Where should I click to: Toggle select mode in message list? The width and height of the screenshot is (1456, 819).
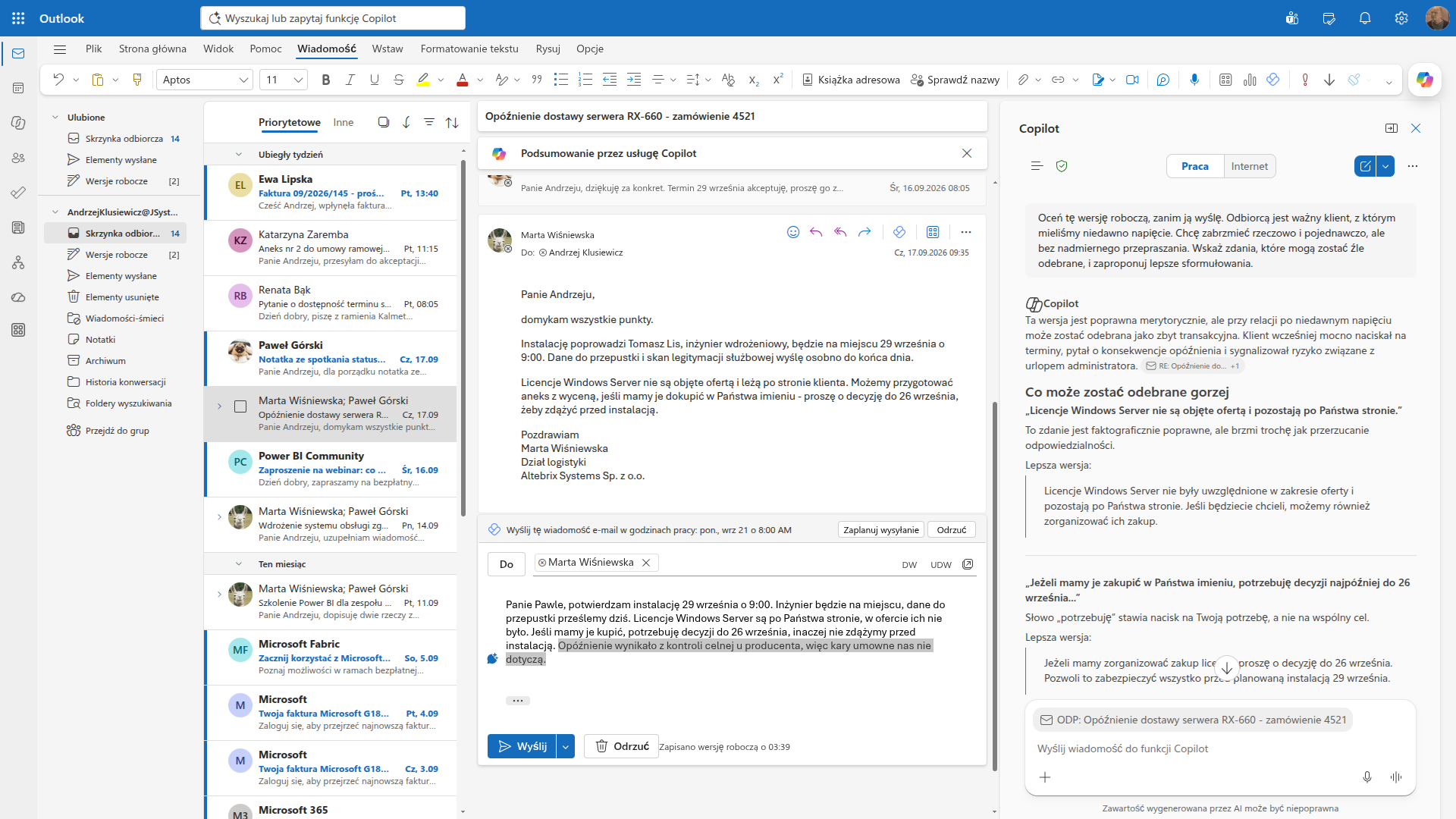click(384, 122)
